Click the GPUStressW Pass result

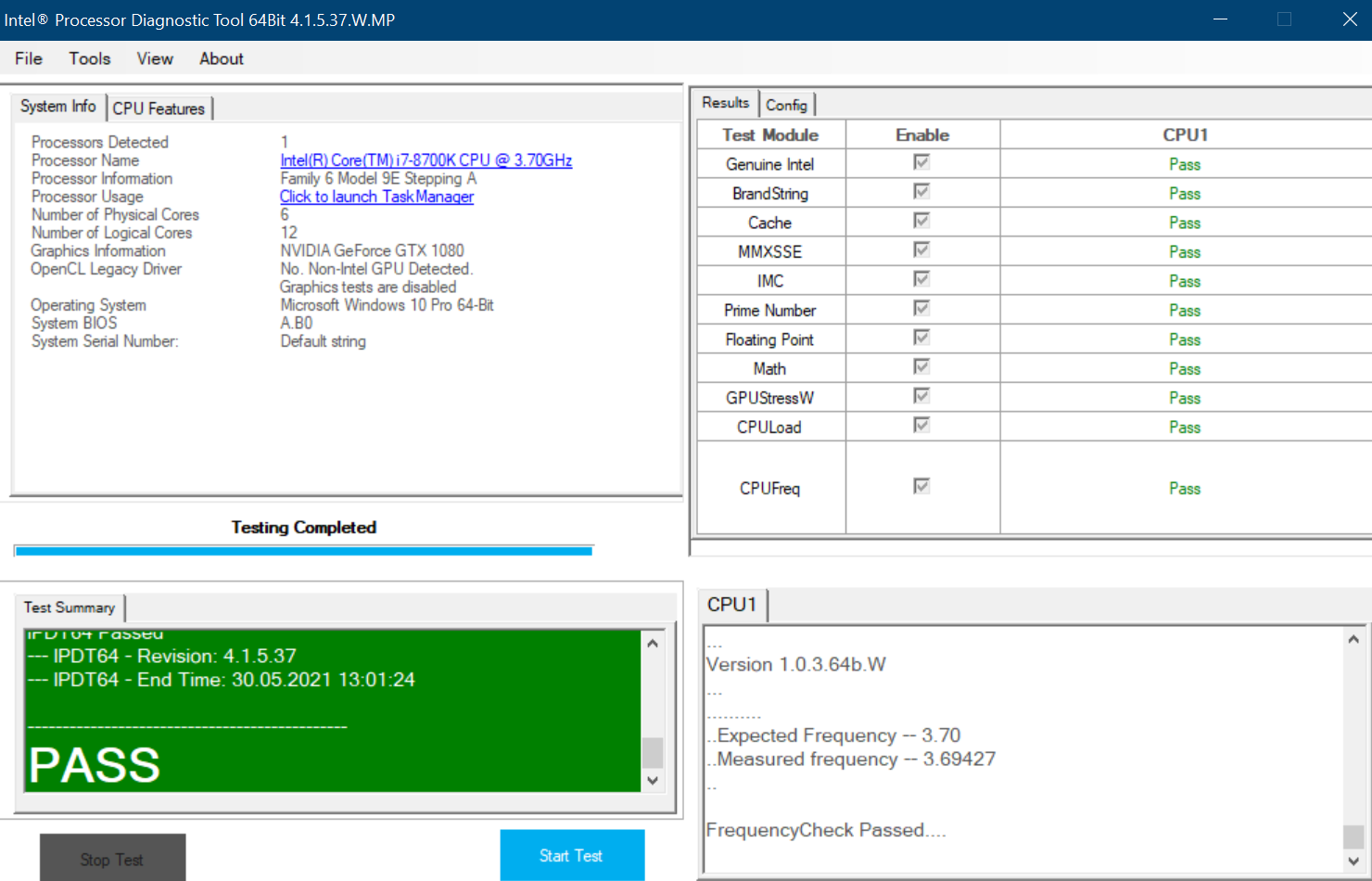click(x=1185, y=398)
